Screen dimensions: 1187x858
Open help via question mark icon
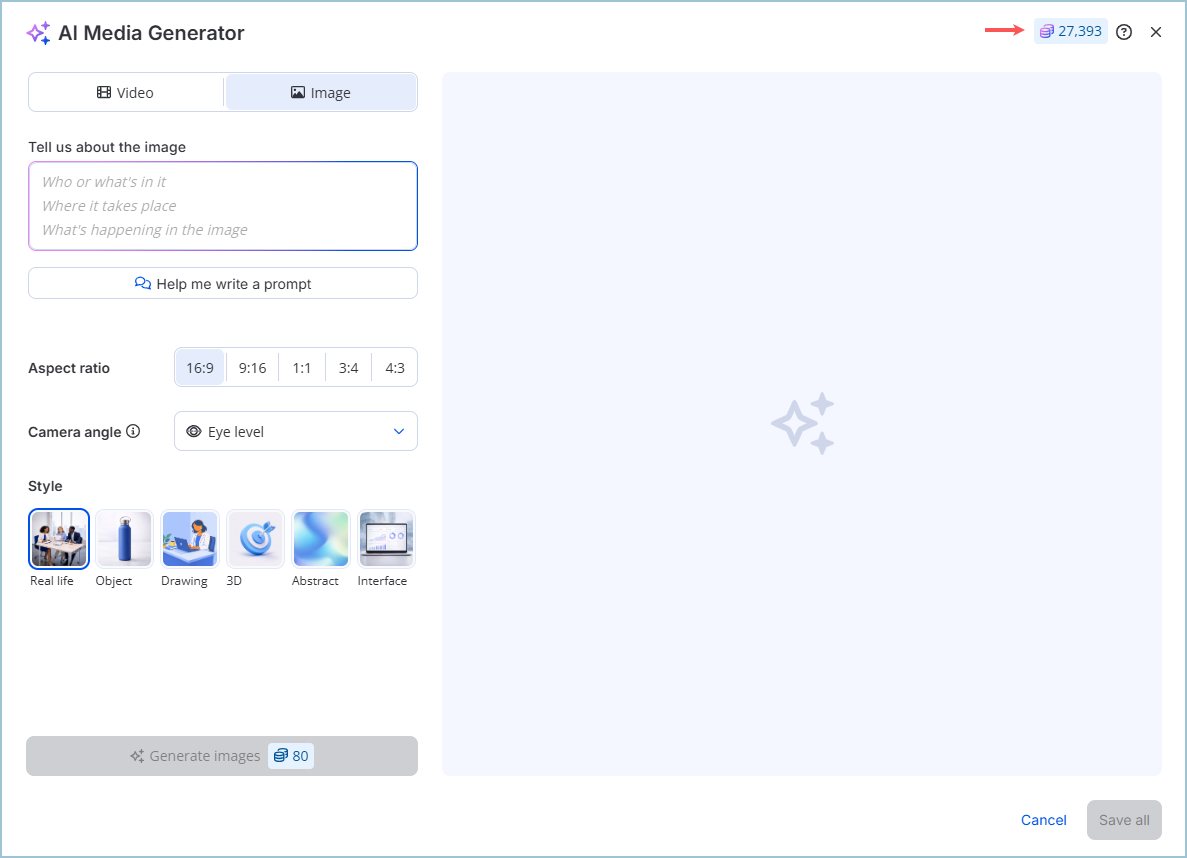(1124, 32)
